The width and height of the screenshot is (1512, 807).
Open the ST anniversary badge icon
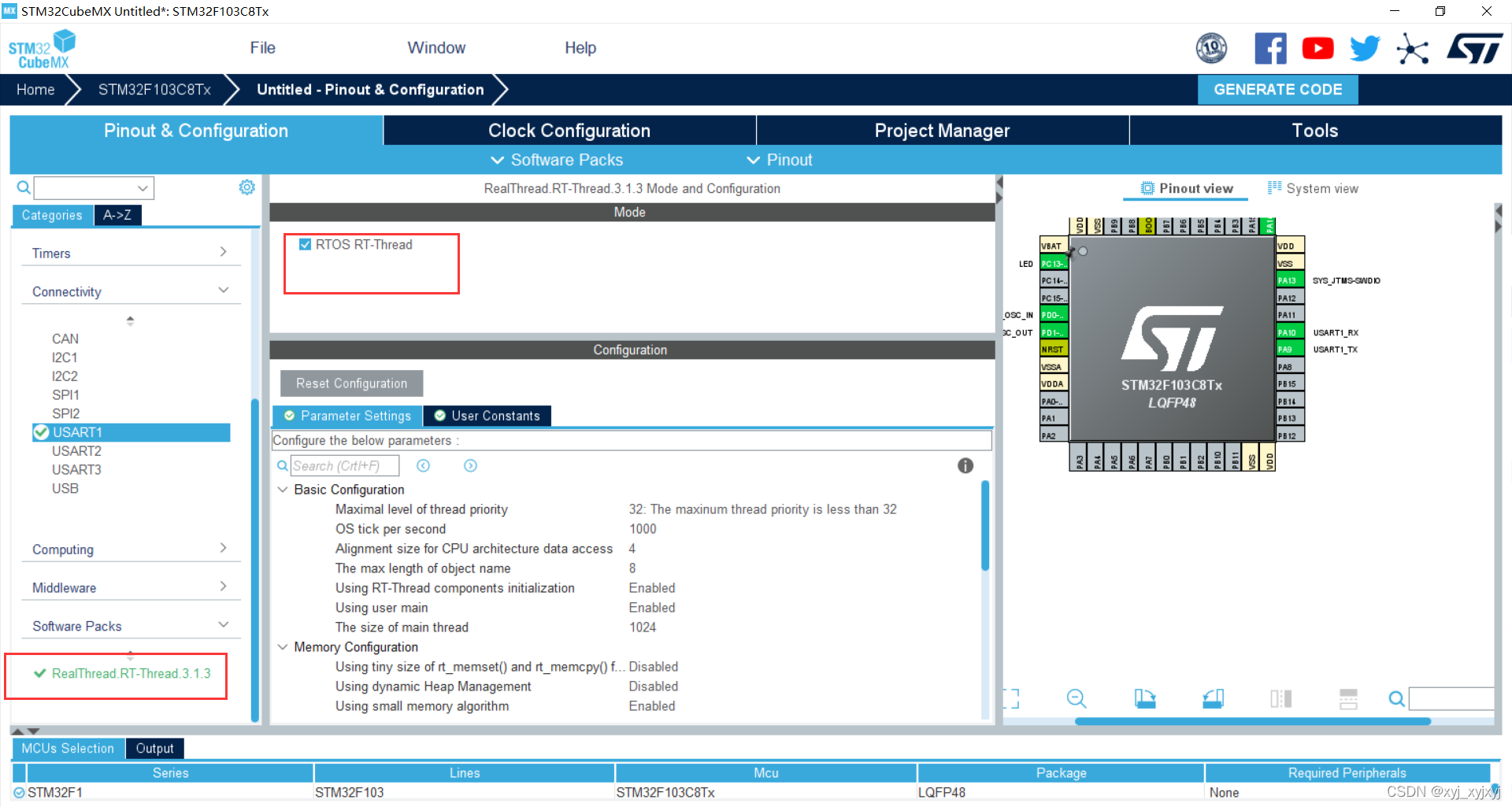pos(1211,48)
